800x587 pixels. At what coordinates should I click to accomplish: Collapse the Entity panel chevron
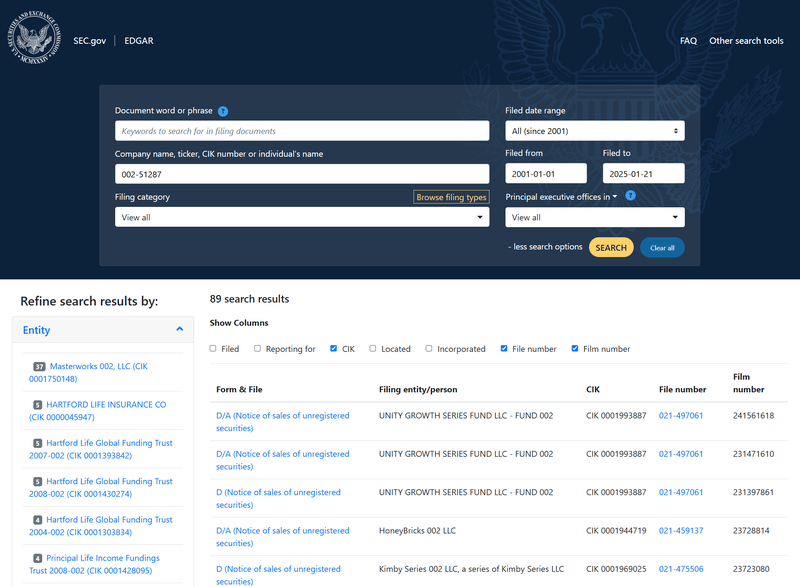(180, 329)
